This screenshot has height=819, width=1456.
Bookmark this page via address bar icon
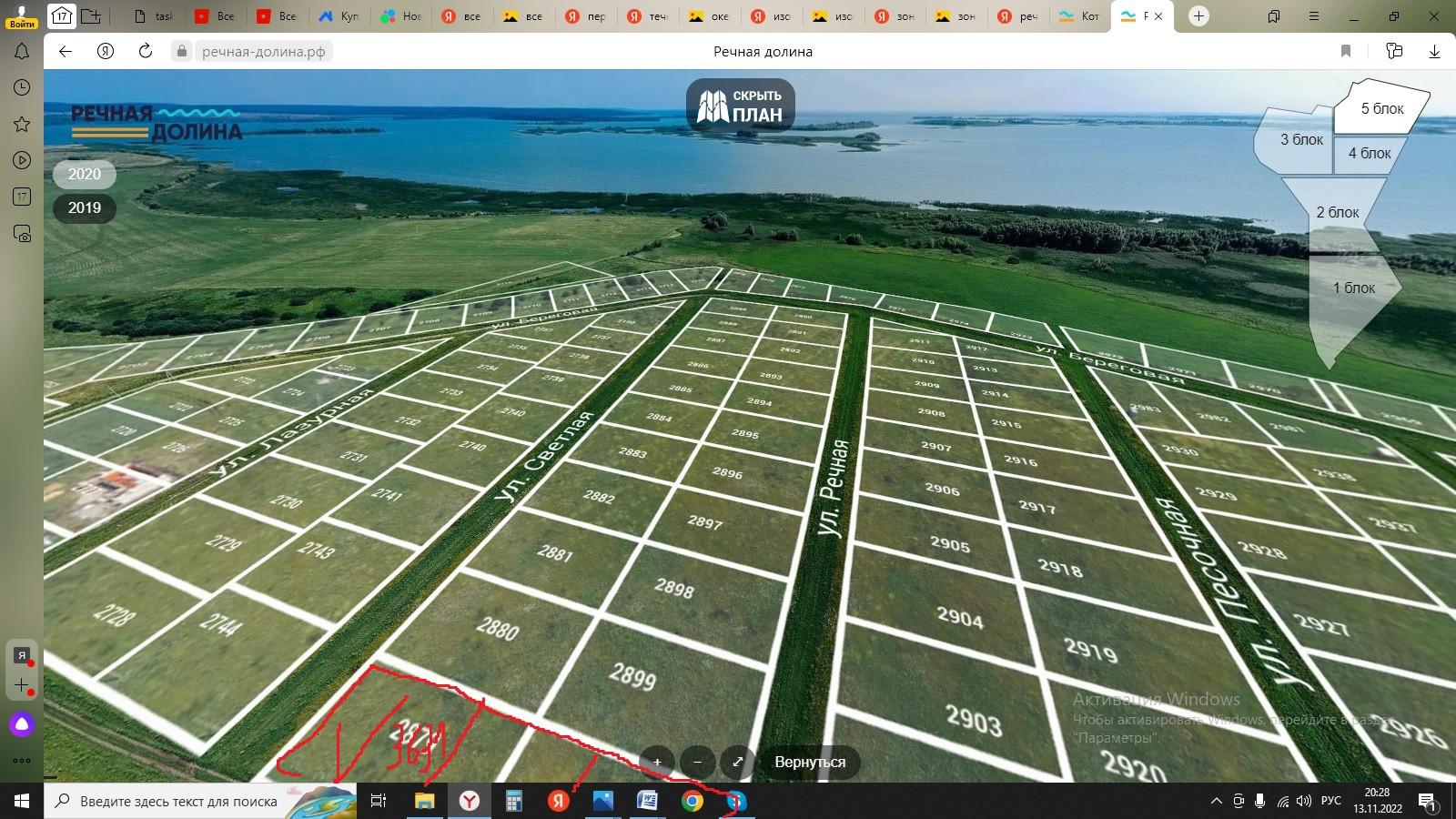[1346, 51]
